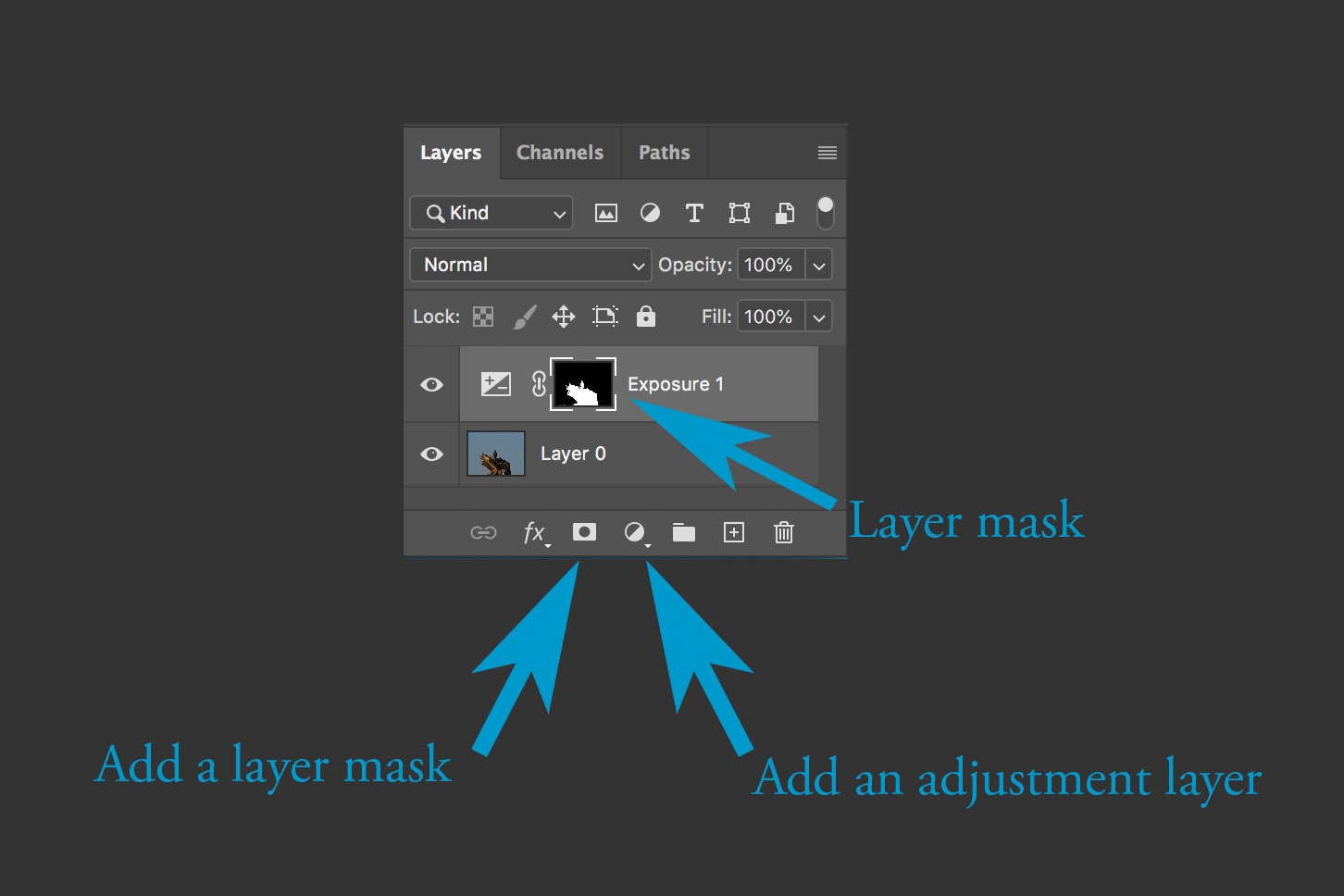
Task: Click the Exposure 1 layer mask thumbnail
Action: (x=582, y=383)
